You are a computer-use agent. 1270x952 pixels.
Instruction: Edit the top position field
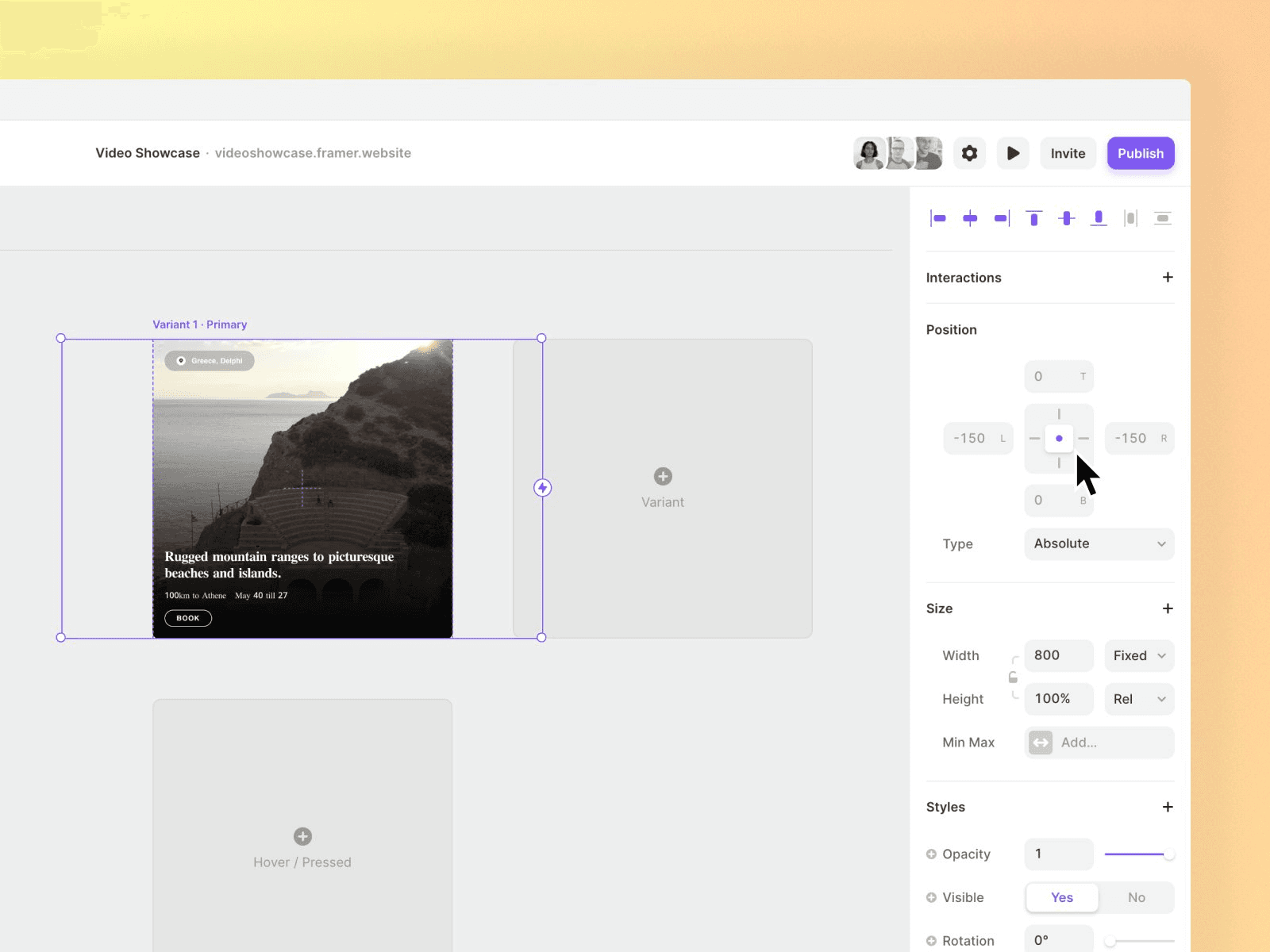point(1059,377)
